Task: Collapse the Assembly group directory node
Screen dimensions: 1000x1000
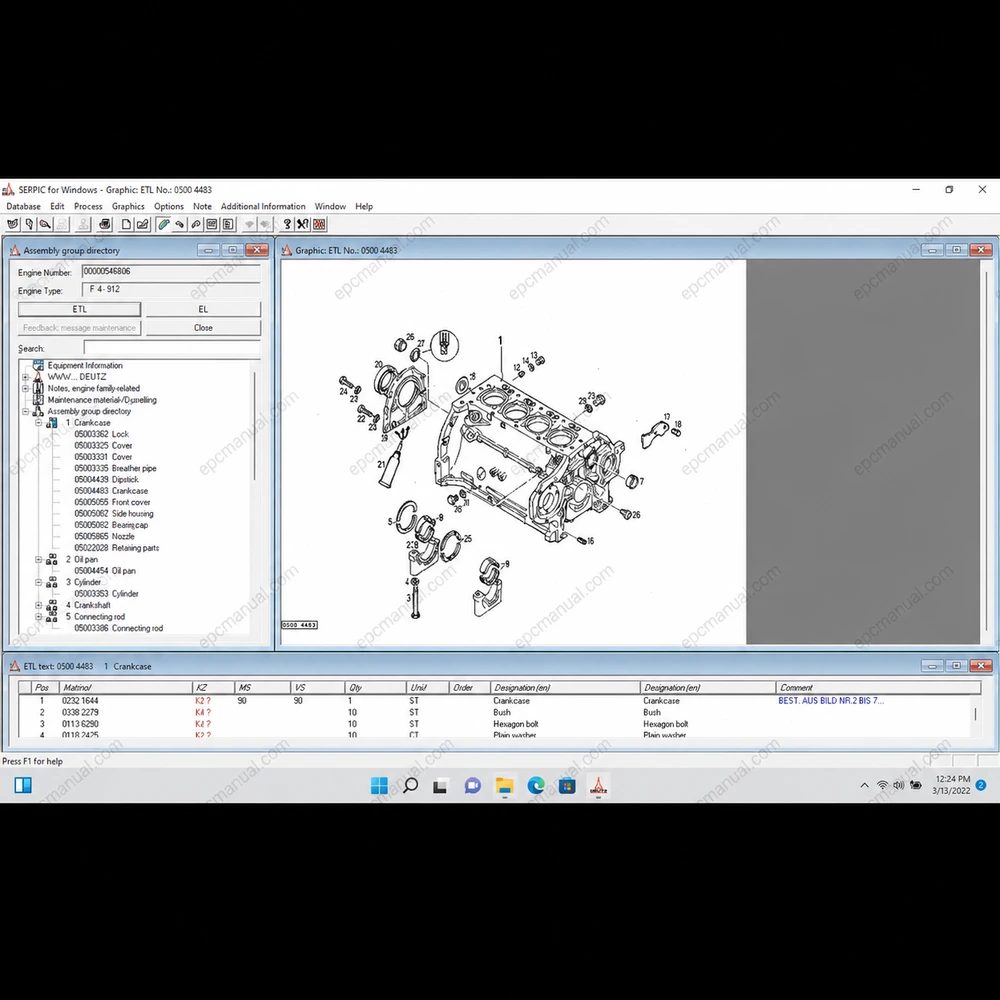Action: pyautogui.click(x=26, y=411)
